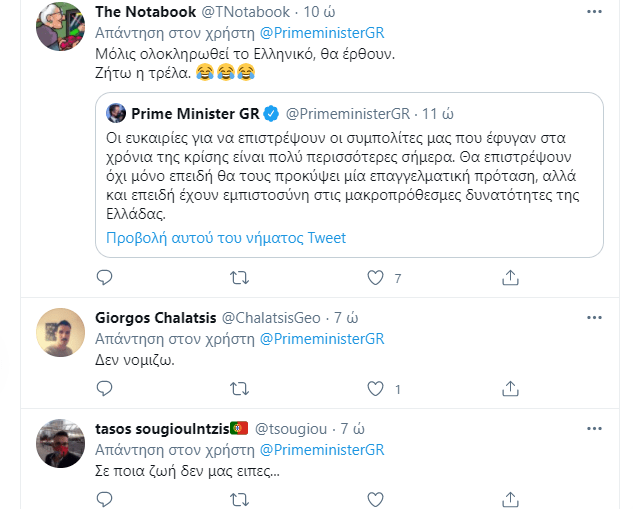Reply to Giorgos Chalatsis's tweet
Viewport: 633px width, 509px height.
coord(106,388)
